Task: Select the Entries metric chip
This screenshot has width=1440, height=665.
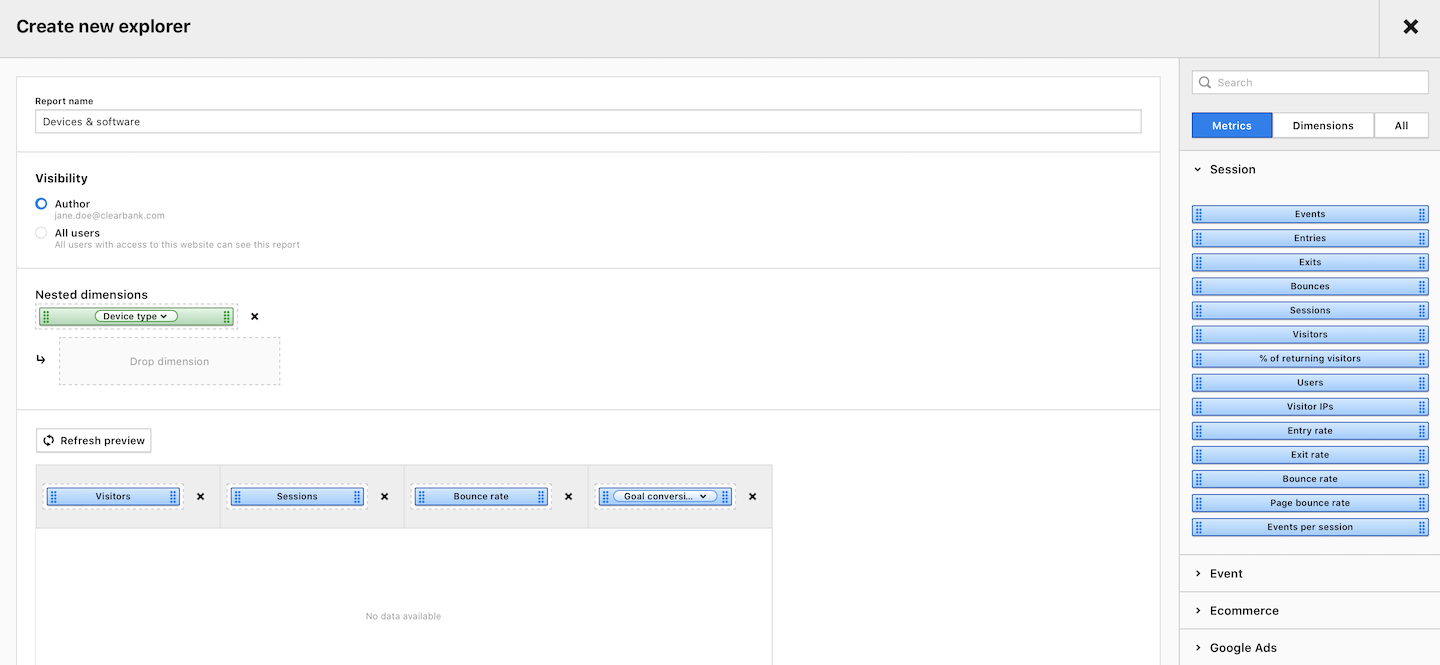Action: pyautogui.click(x=1310, y=238)
